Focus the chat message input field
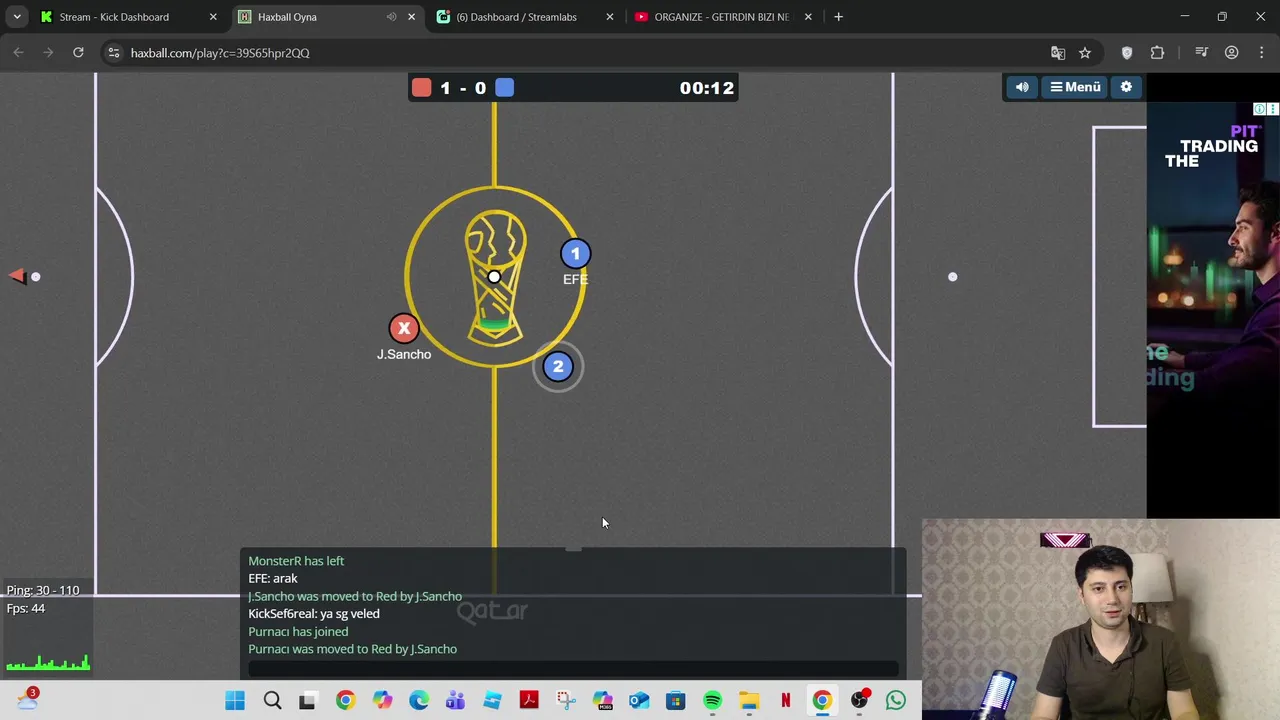The width and height of the screenshot is (1280, 720). point(573,670)
